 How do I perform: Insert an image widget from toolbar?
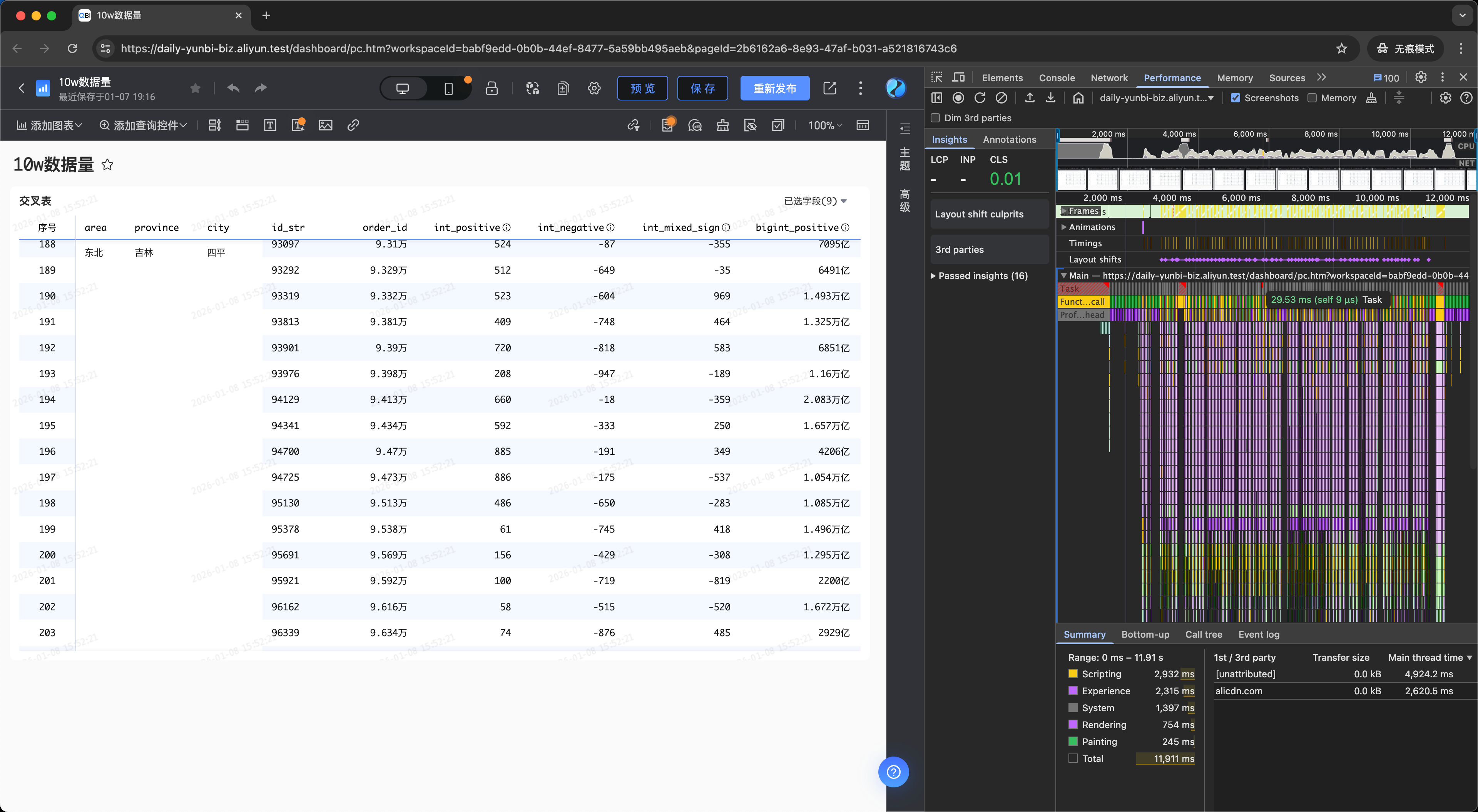point(325,125)
